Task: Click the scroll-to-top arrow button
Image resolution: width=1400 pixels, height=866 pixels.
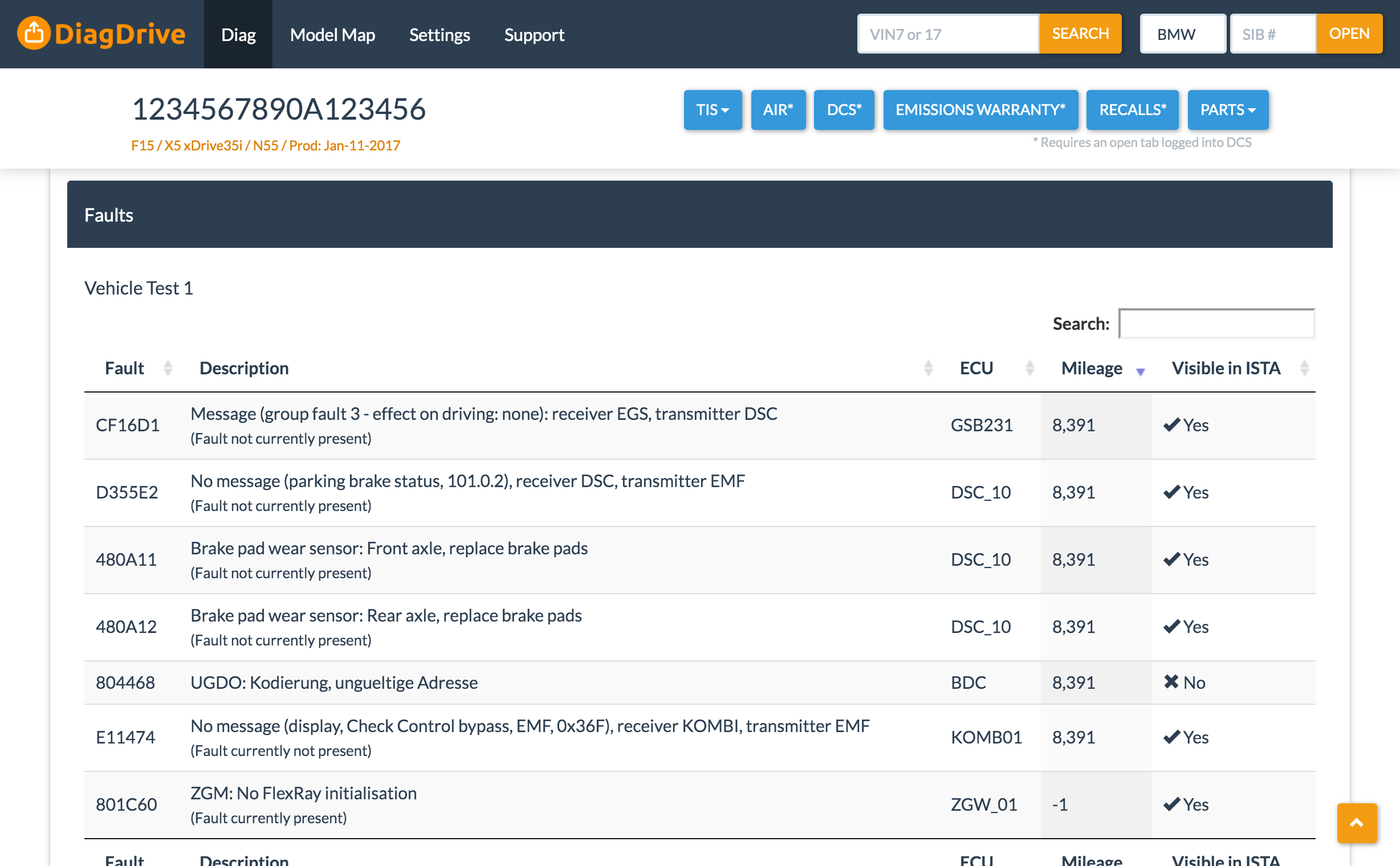Action: coord(1356,823)
